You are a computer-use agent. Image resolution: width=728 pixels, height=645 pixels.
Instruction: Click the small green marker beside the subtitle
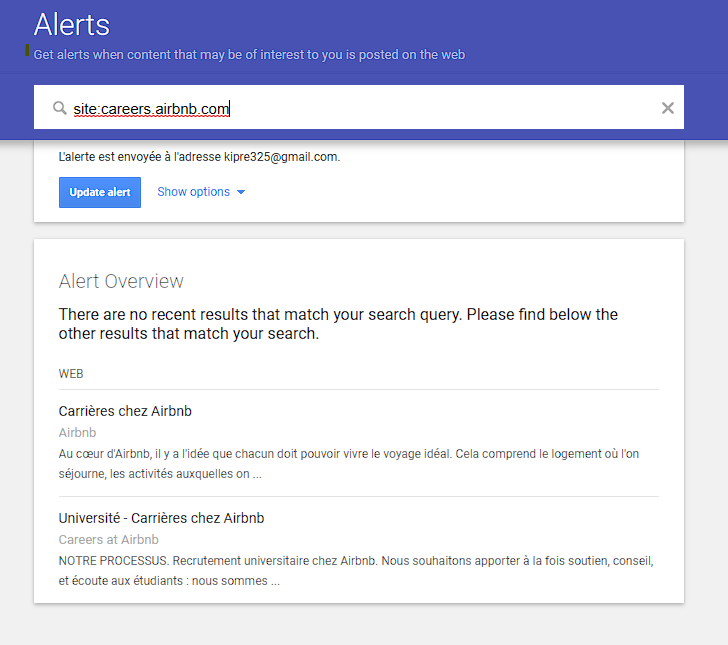[x=27, y=50]
